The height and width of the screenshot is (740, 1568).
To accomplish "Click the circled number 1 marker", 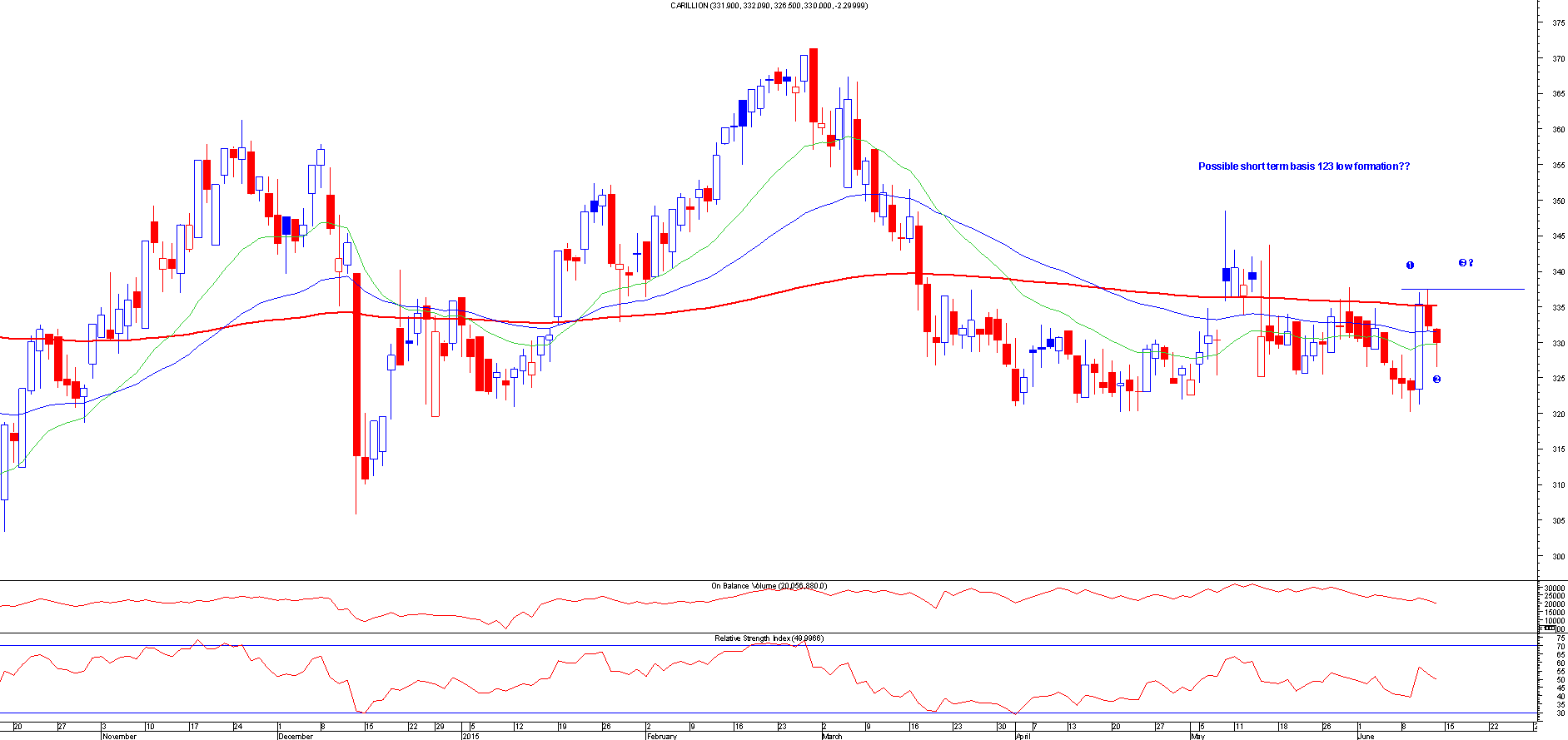I will tap(1410, 266).
